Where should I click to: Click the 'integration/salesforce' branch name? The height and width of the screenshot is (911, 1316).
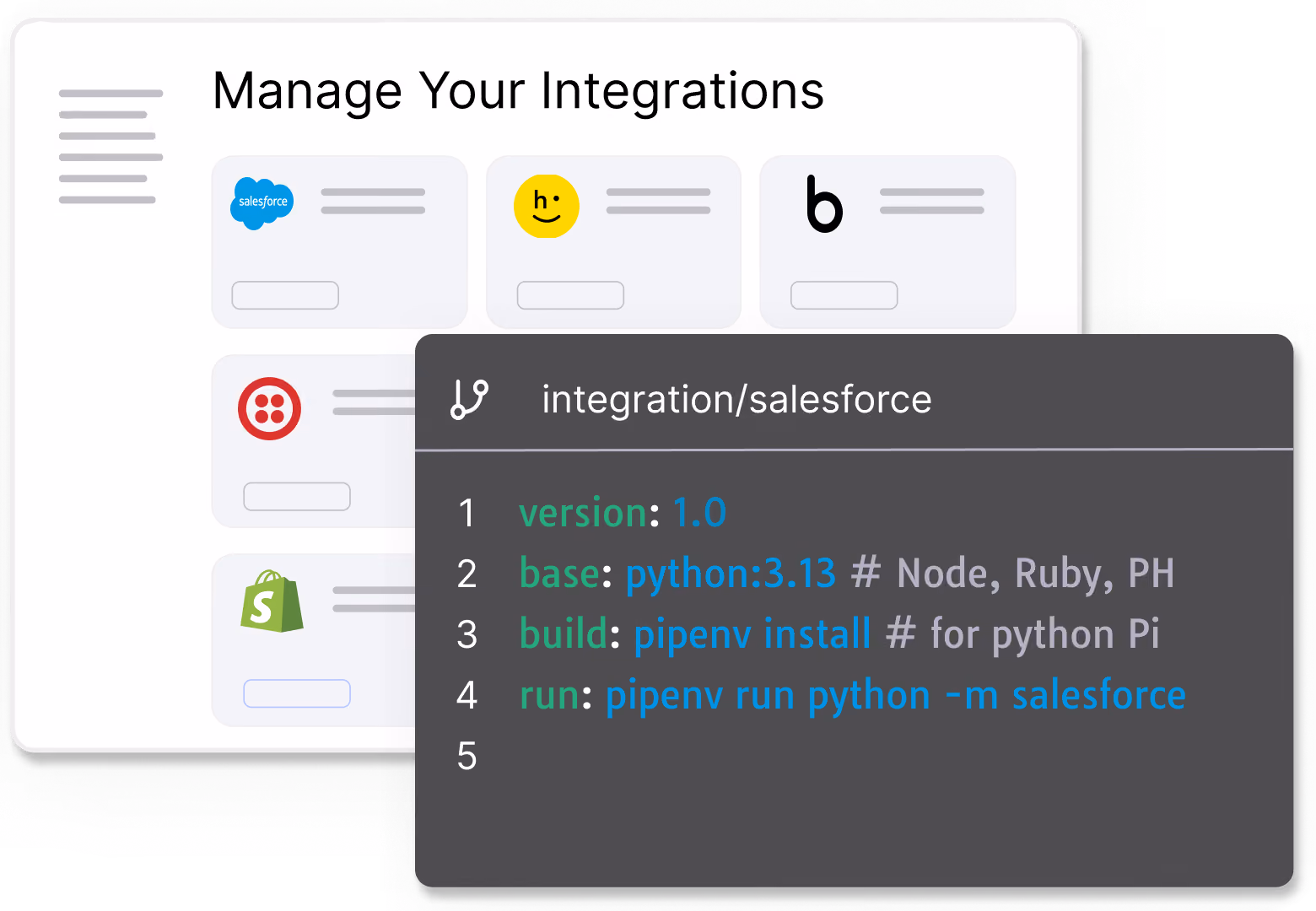(736, 399)
